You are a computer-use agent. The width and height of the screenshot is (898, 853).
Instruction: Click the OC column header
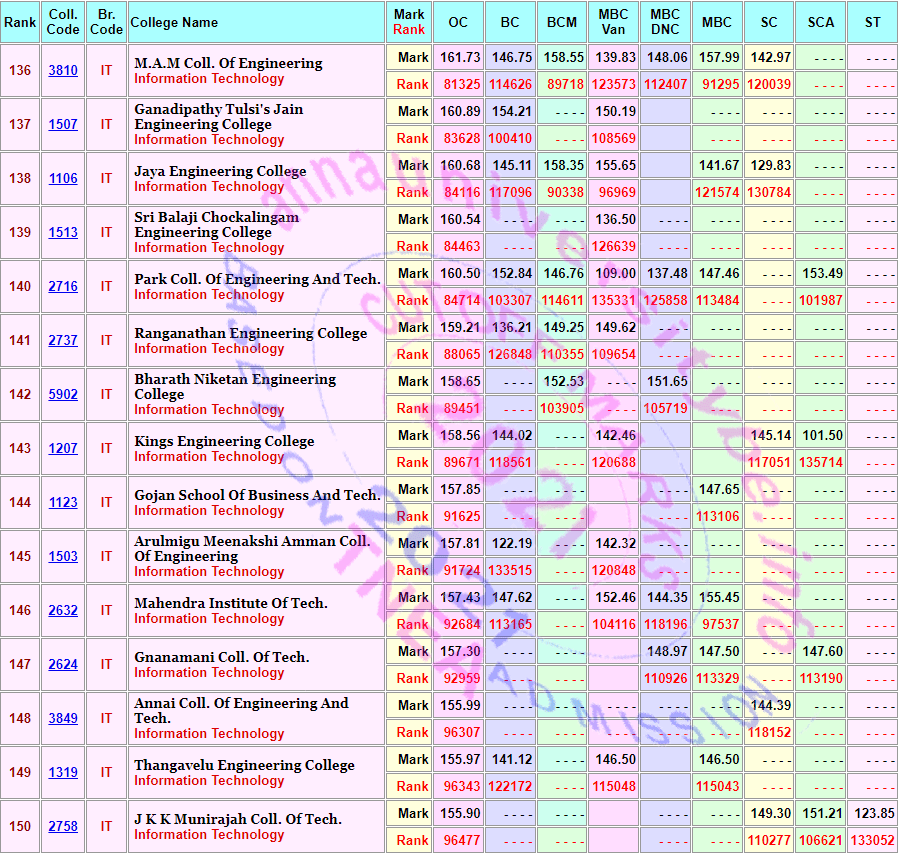[x=458, y=22]
